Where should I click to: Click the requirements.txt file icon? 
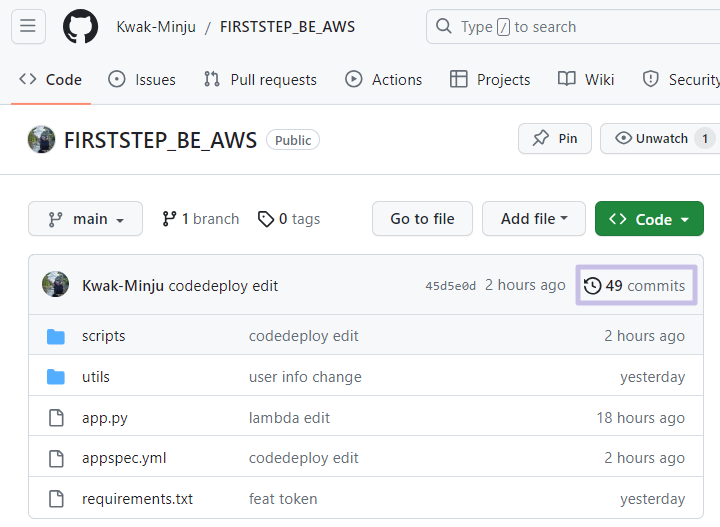click(x=56, y=499)
